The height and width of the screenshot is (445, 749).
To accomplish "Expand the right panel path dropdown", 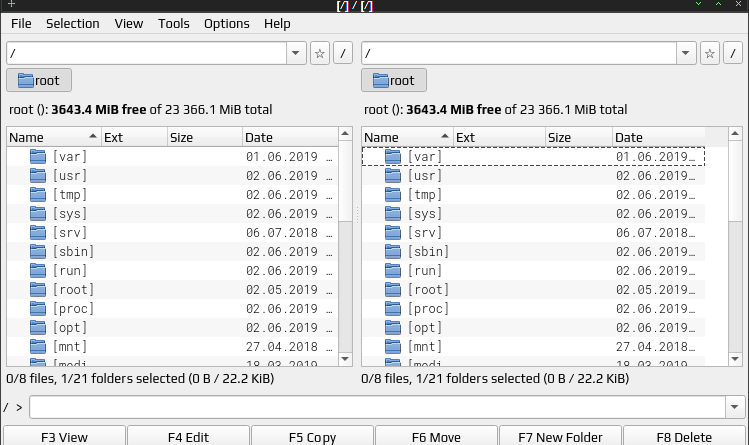I will pyautogui.click(x=685, y=53).
